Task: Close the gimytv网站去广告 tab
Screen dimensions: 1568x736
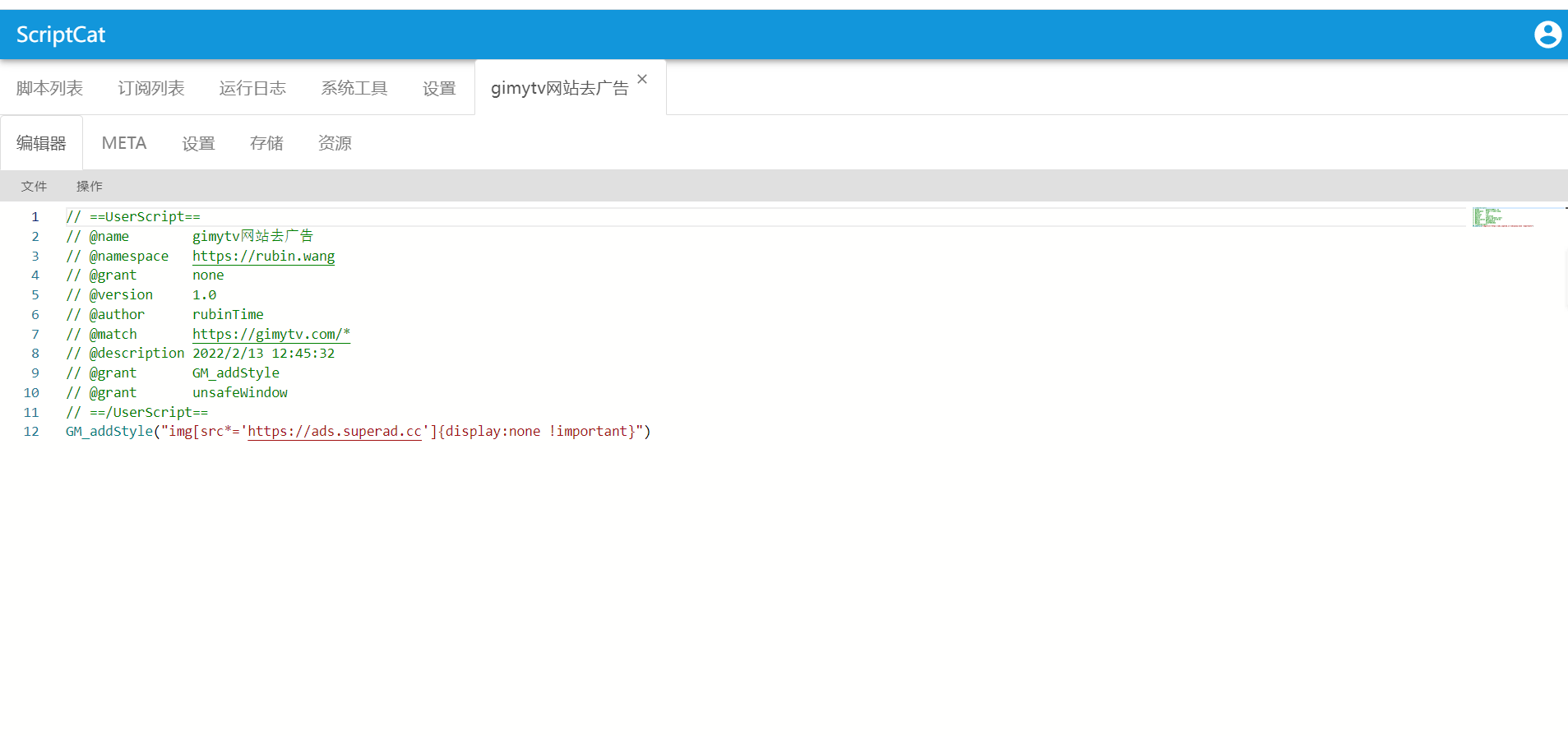Action: click(x=642, y=79)
